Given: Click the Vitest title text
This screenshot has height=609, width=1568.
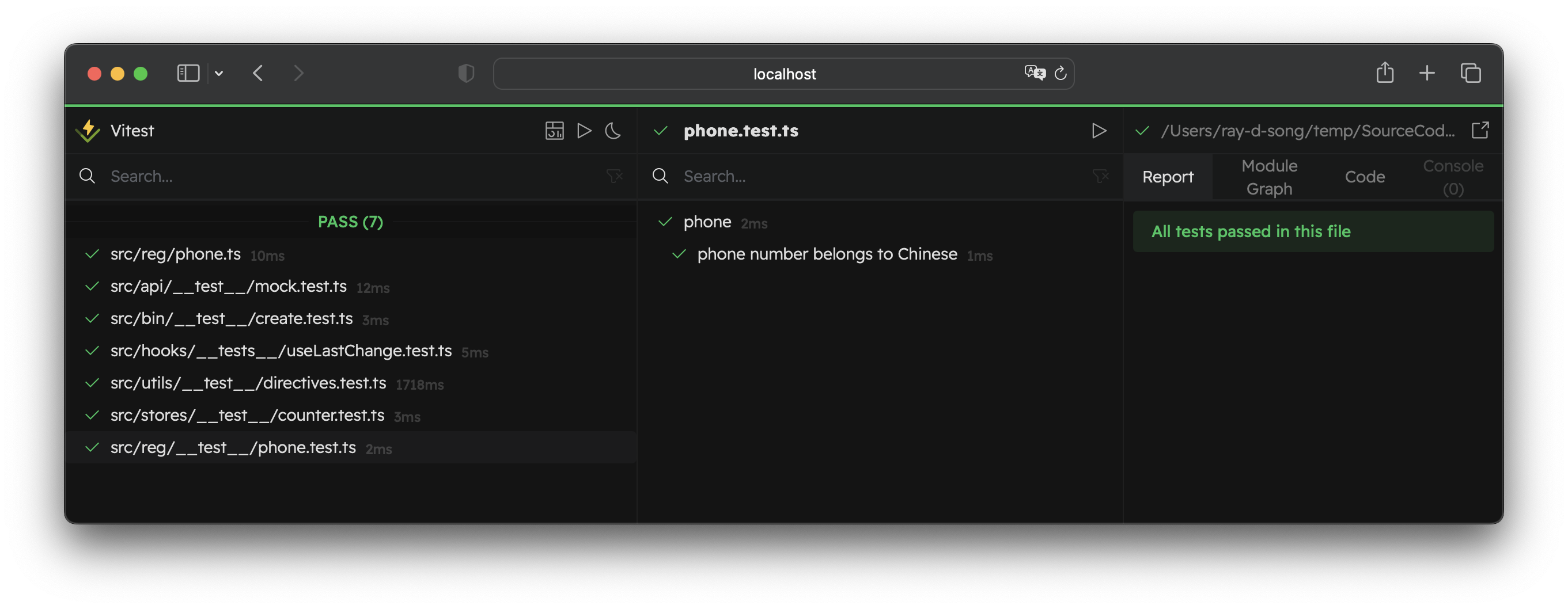Looking at the screenshot, I should 132,131.
